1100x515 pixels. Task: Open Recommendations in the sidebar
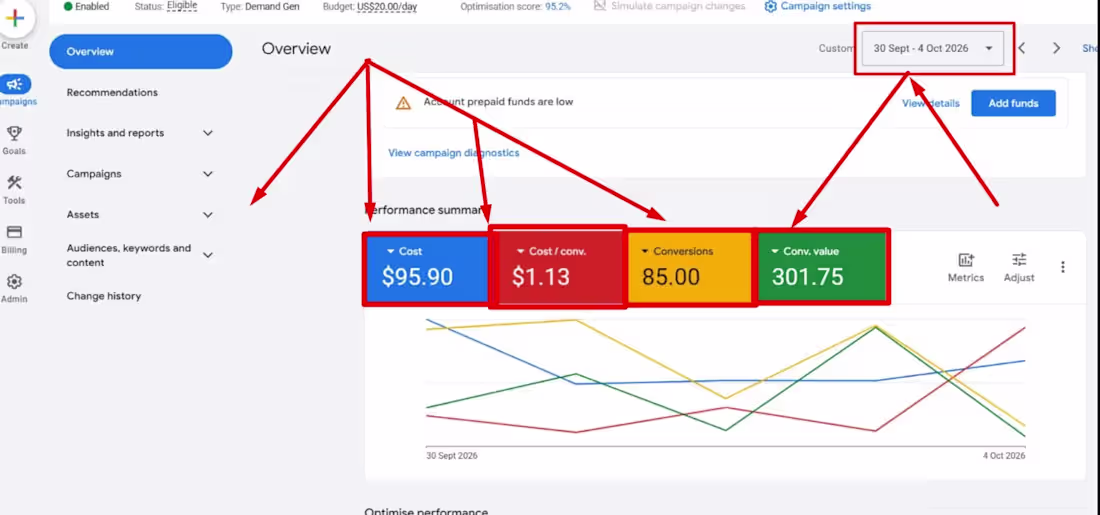point(112,93)
